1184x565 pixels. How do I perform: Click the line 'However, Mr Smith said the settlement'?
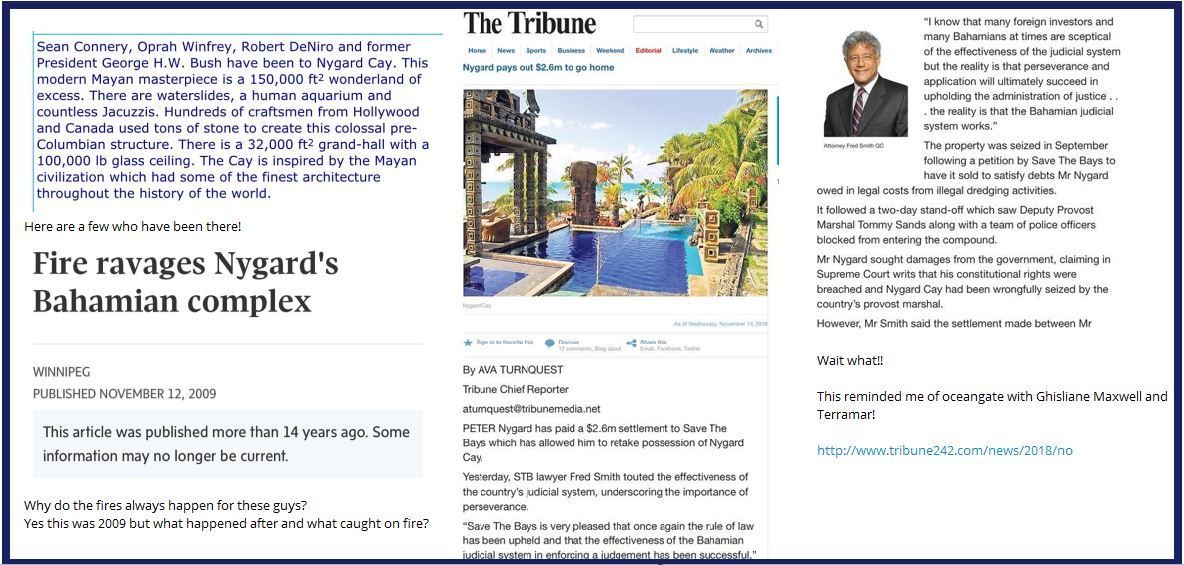coord(954,324)
